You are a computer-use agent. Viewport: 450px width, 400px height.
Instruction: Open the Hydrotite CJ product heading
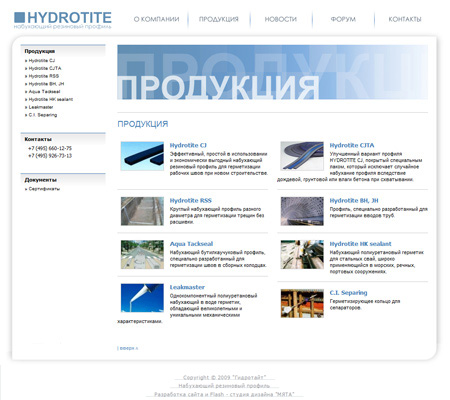pos(188,145)
